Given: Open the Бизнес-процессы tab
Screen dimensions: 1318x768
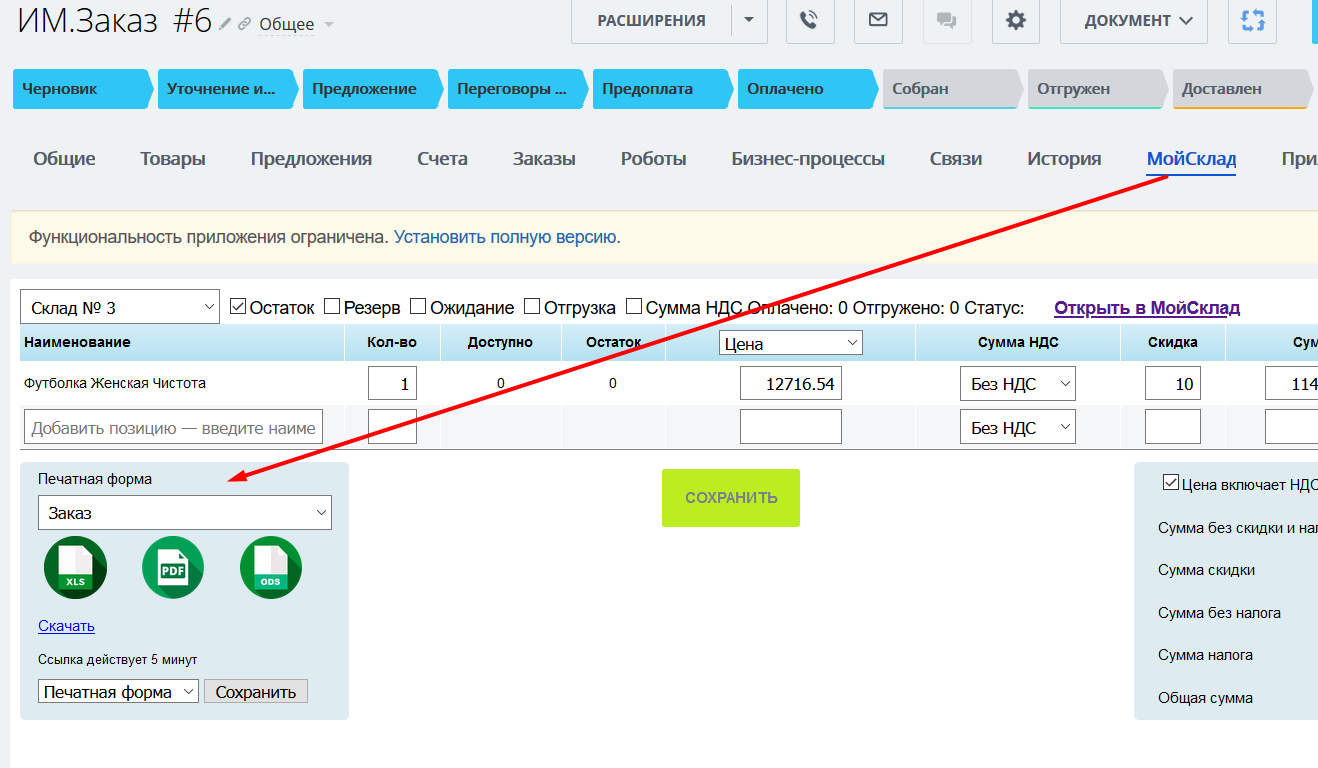Looking at the screenshot, I should (x=807, y=159).
